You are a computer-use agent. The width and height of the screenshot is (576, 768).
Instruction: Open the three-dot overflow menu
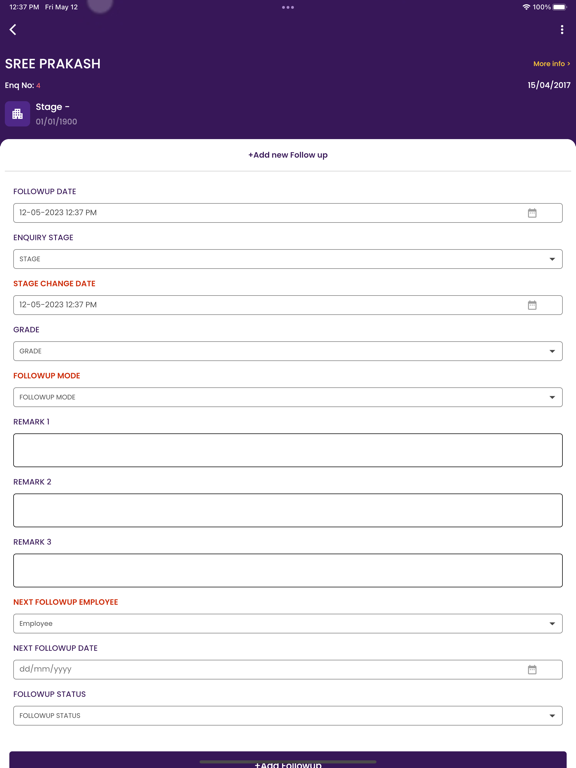(562, 30)
